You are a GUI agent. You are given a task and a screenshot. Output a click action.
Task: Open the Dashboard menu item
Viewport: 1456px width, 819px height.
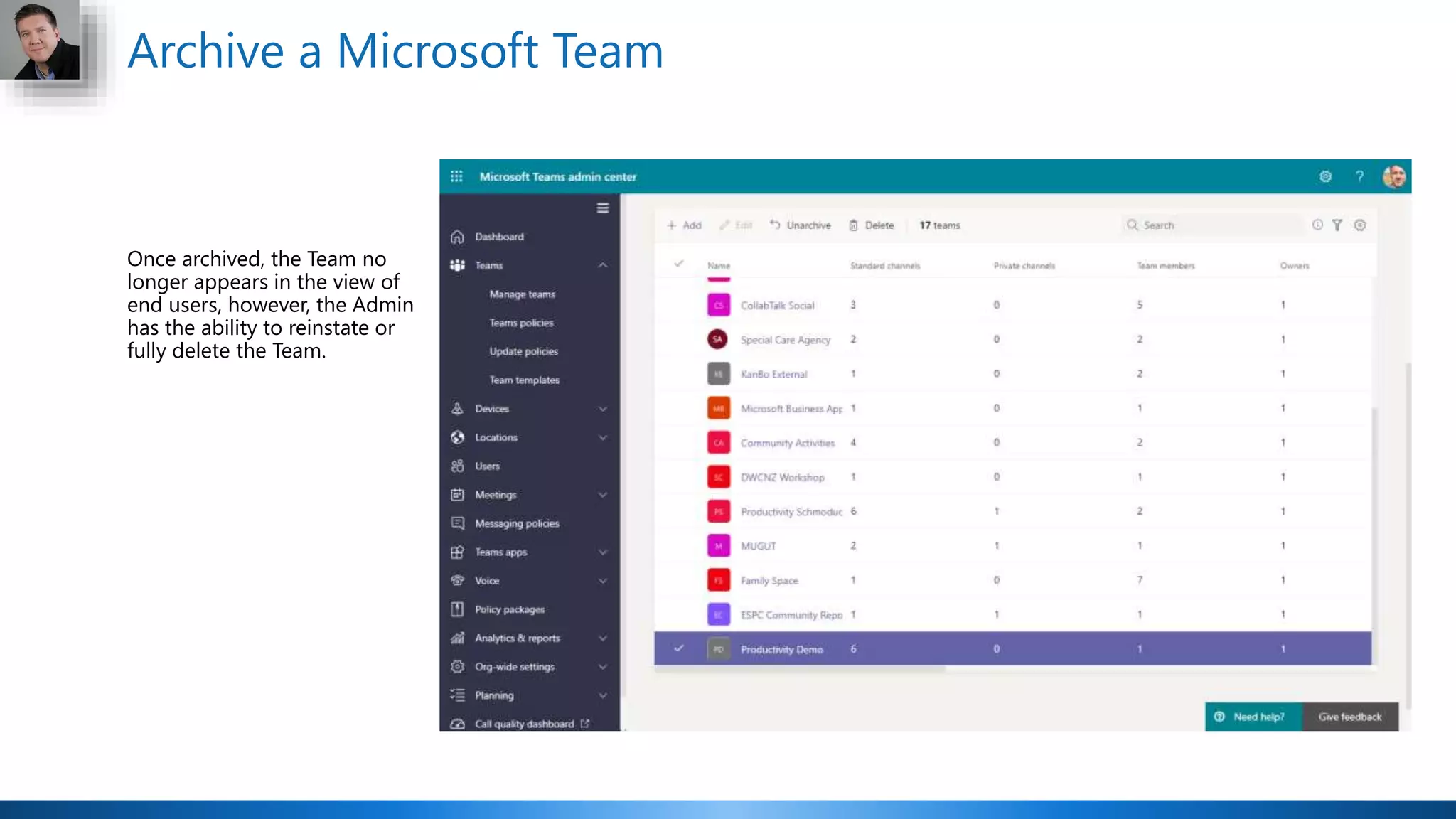coord(499,237)
